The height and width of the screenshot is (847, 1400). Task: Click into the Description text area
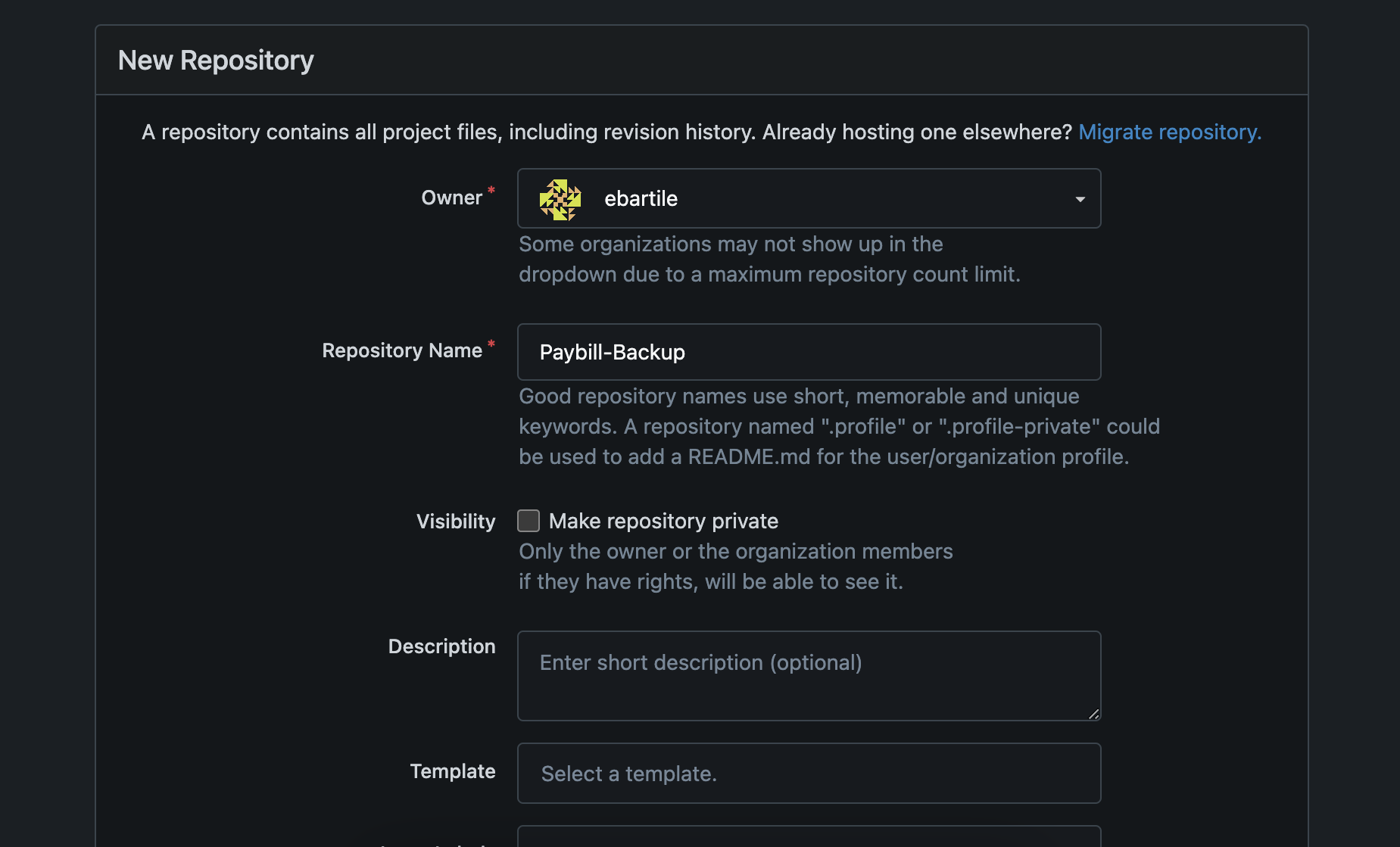tap(809, 675)
